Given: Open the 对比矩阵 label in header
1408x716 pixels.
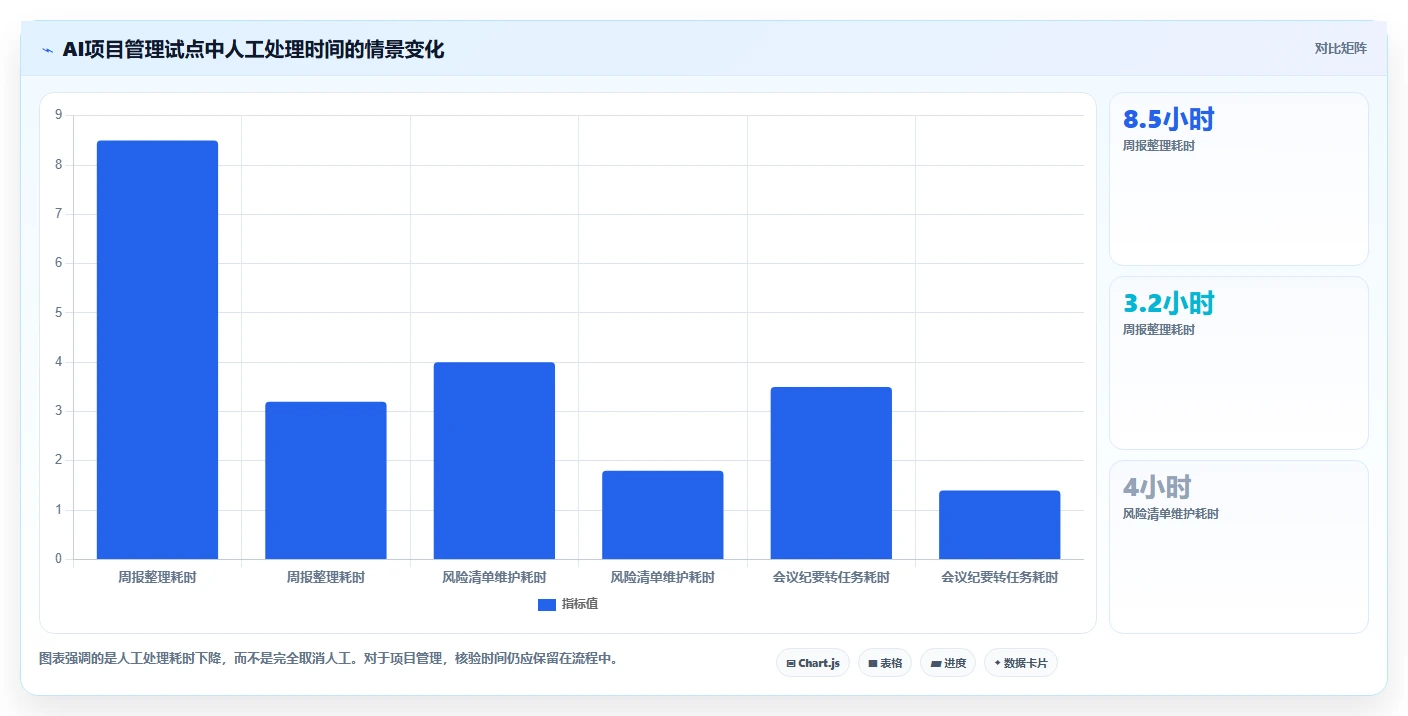Looking at the screenshot, I should (x=1340, y=48).
